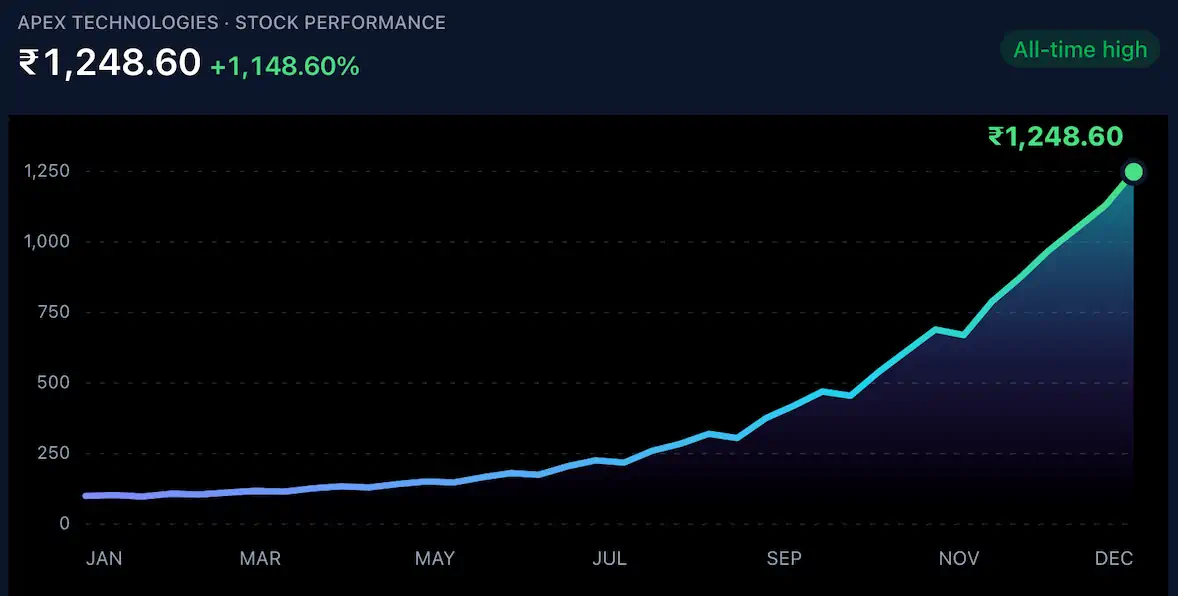Image resolution: width=1178 pixels, height=596 pixels.
Task: Click the +1,148.60% gain percentage
Action: (x=285, y=66)
